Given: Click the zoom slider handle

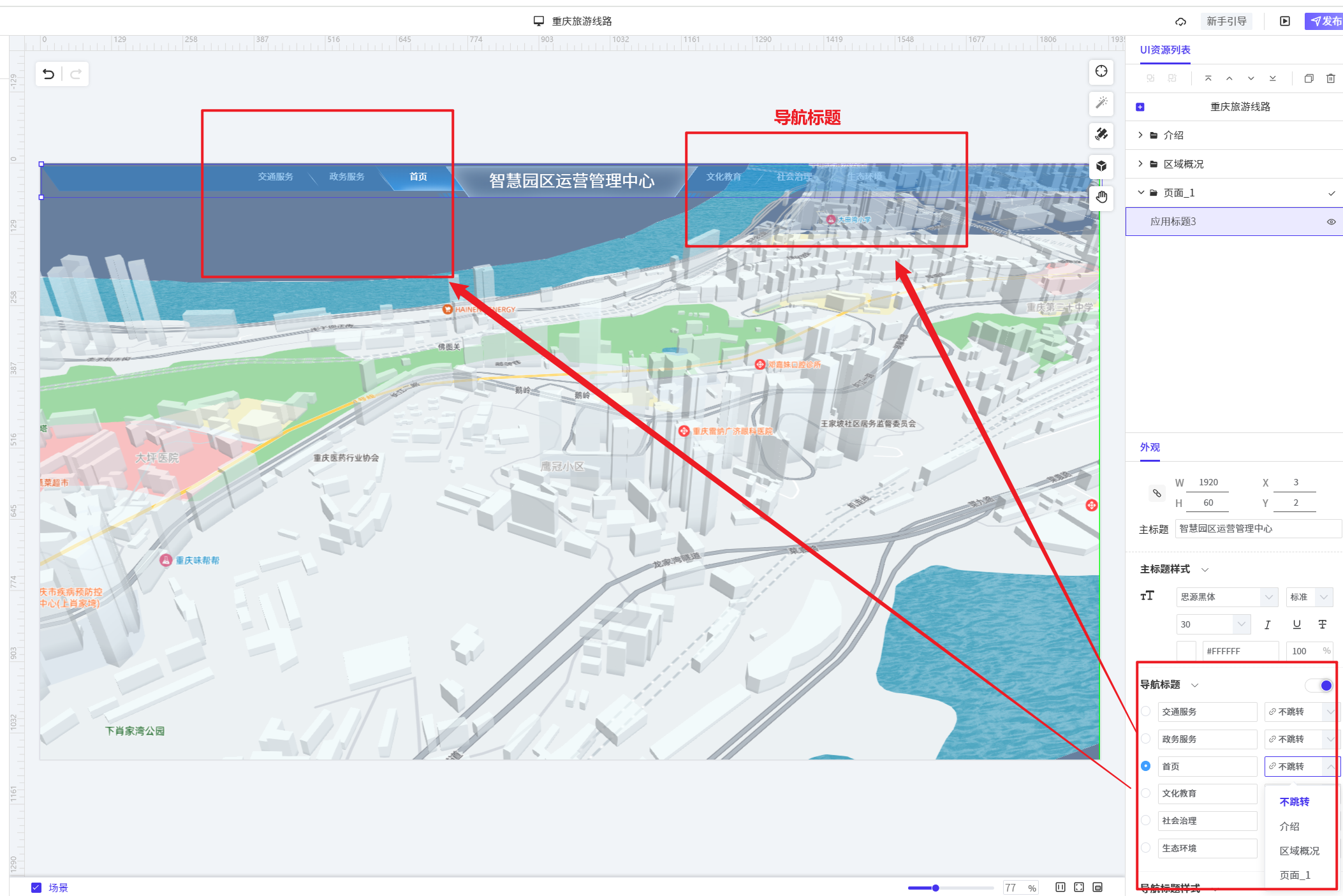Looking at the screenshot, I should 936,888.
